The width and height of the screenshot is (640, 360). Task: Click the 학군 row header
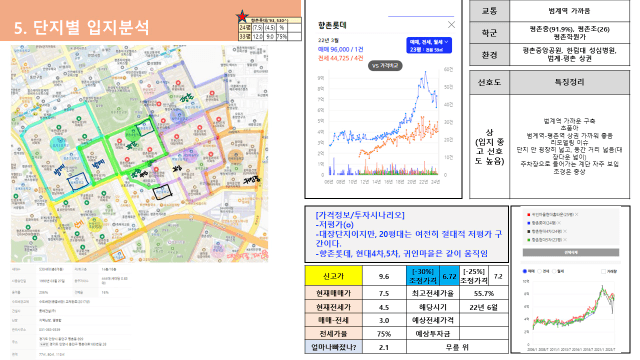point(489,33)
